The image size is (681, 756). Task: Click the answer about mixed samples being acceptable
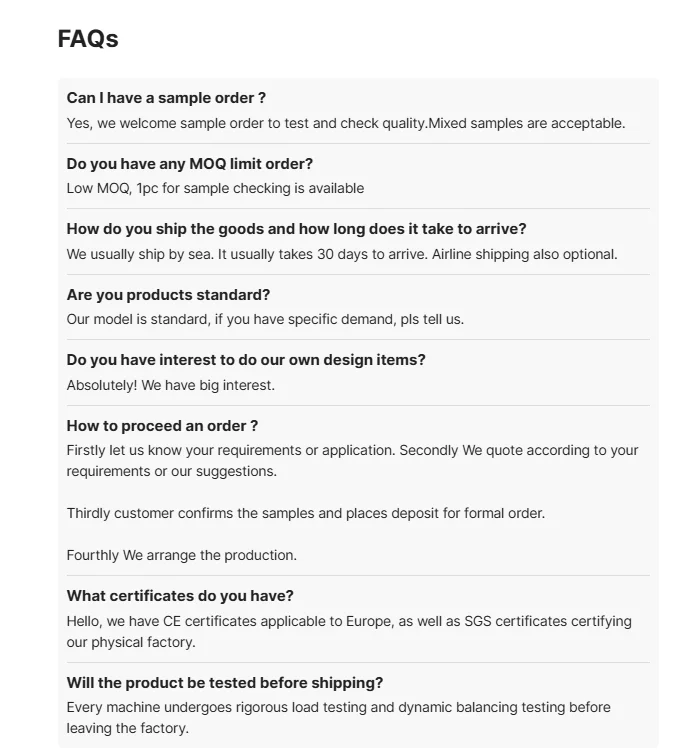(x=346, y=123)
